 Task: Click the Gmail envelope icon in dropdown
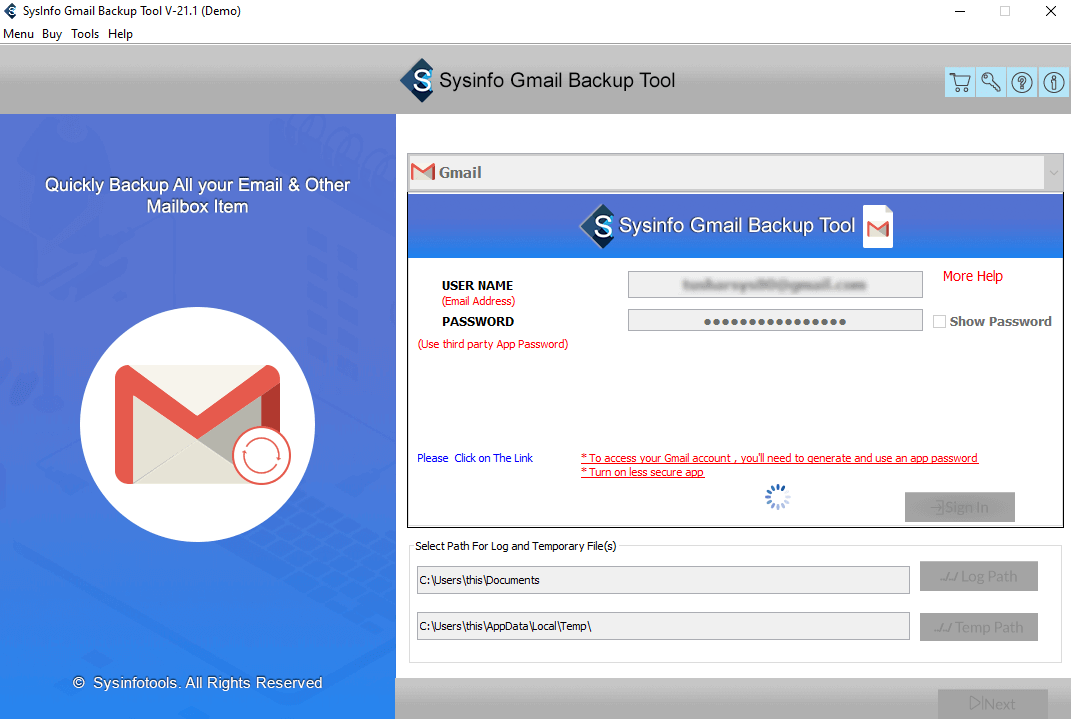tap(423, 172)
